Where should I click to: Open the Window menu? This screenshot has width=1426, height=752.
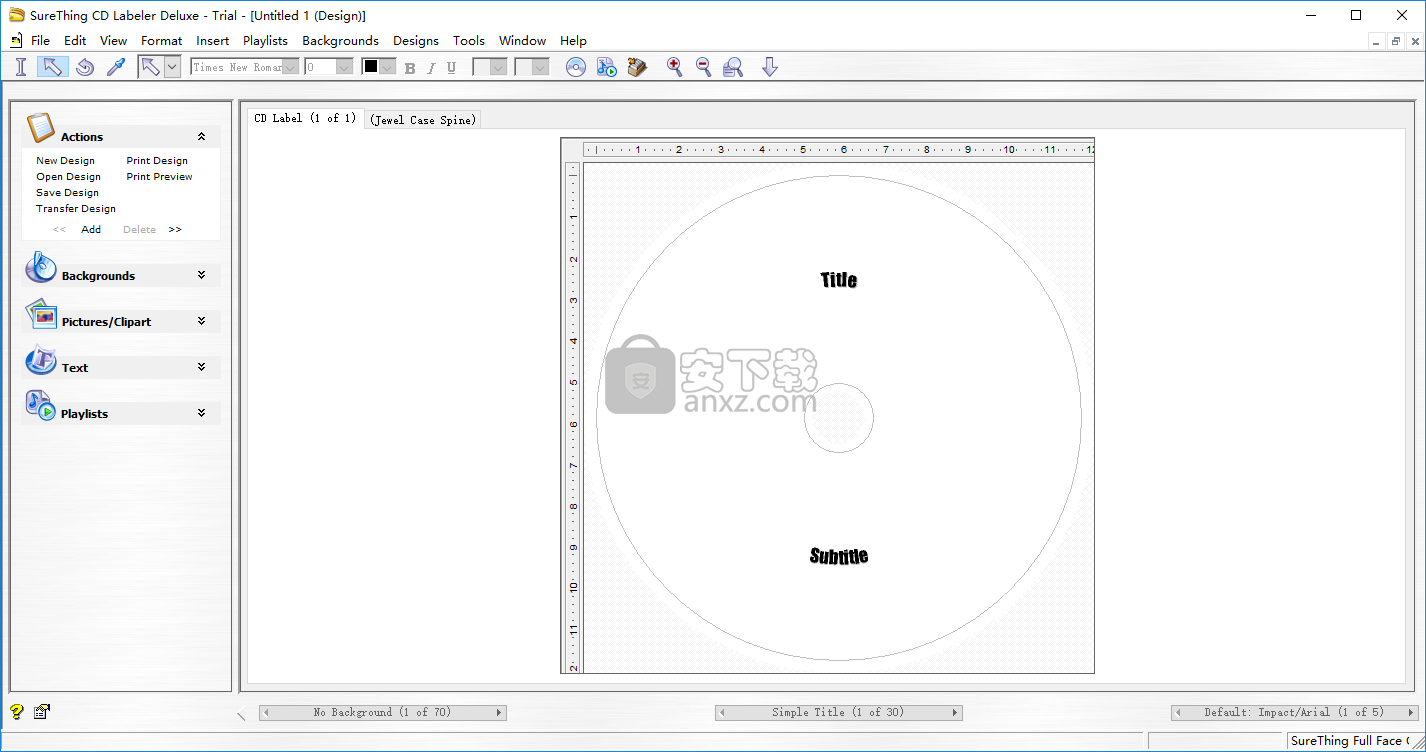coord(522,41)
